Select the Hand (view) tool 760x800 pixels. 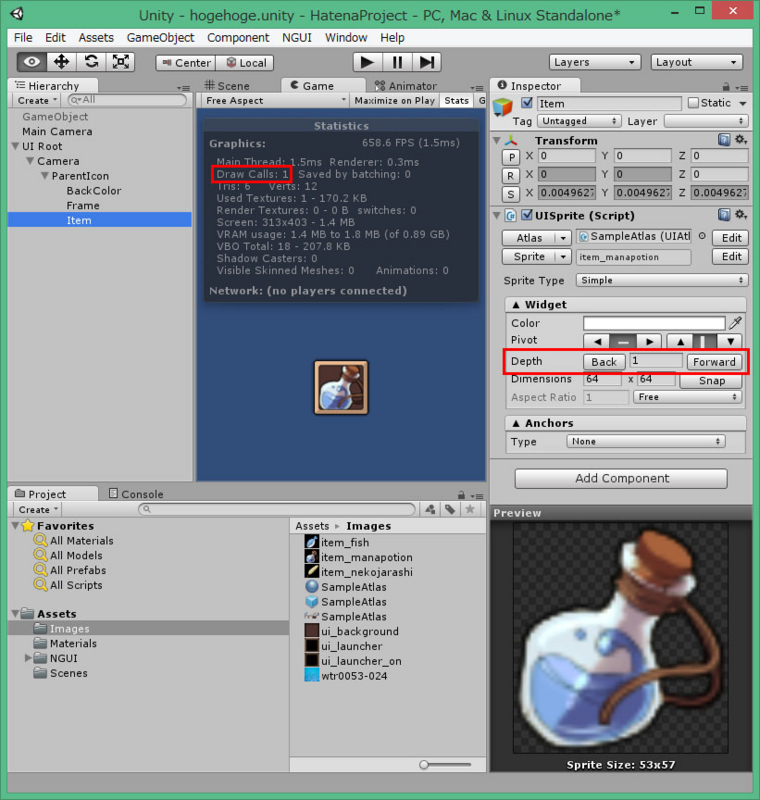click(x=32, y=62)
